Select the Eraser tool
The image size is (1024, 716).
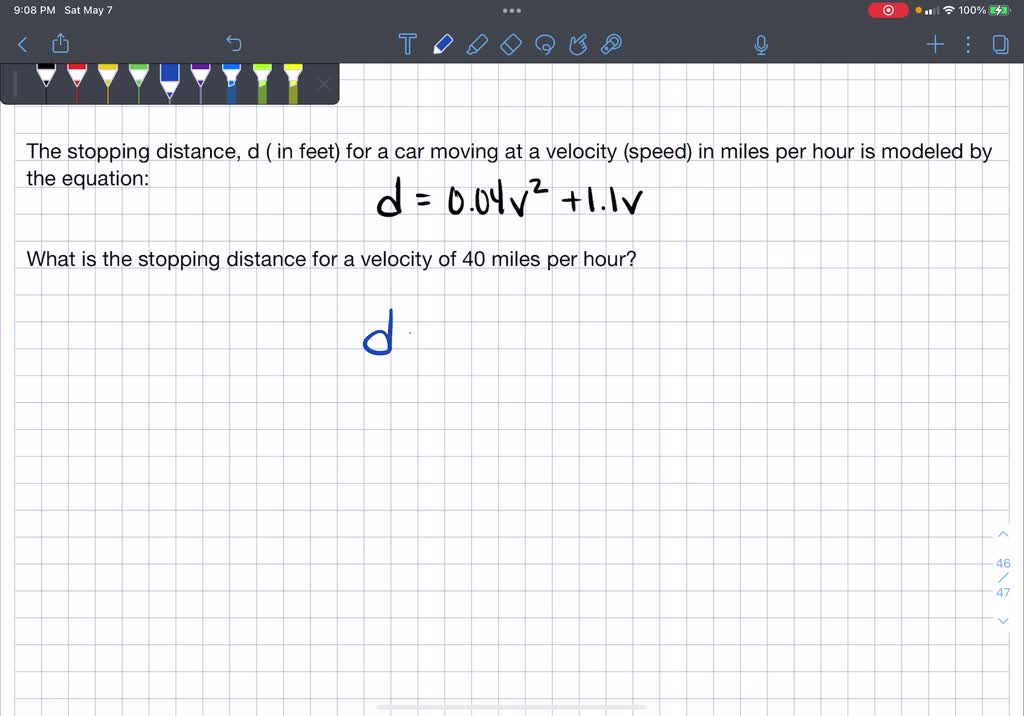coord(511,44)
